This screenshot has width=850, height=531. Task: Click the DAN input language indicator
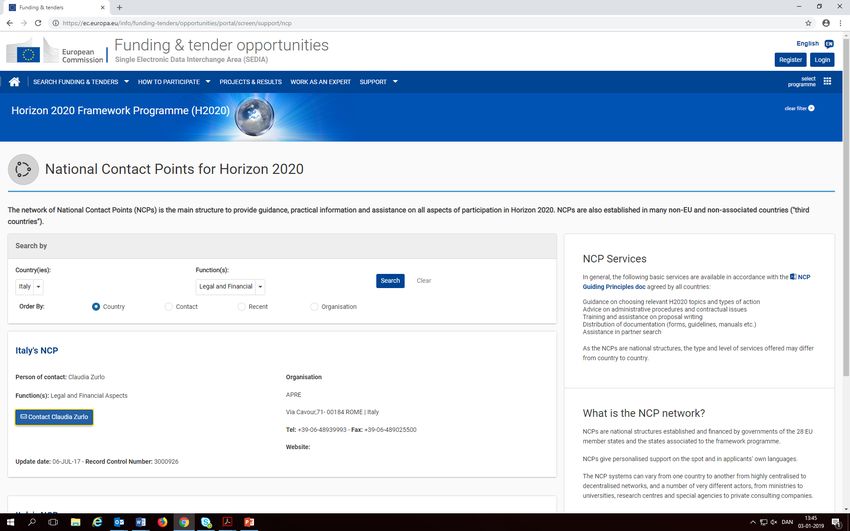(787, 522)
